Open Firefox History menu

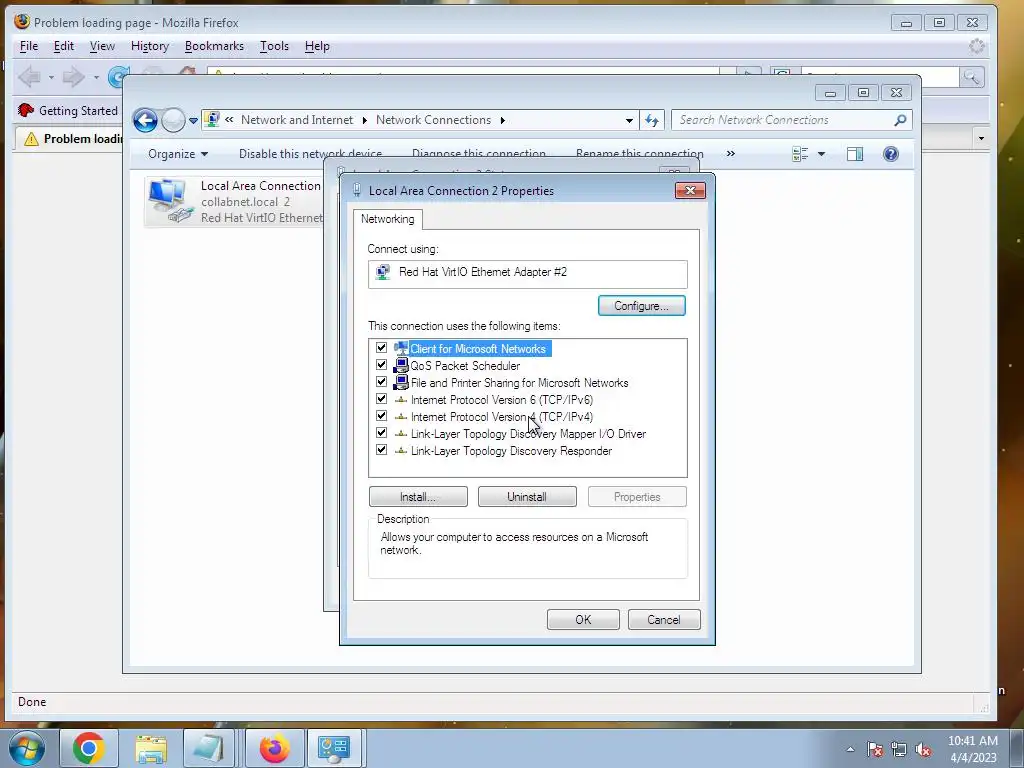pyautogui.click(x=150, y=46)
